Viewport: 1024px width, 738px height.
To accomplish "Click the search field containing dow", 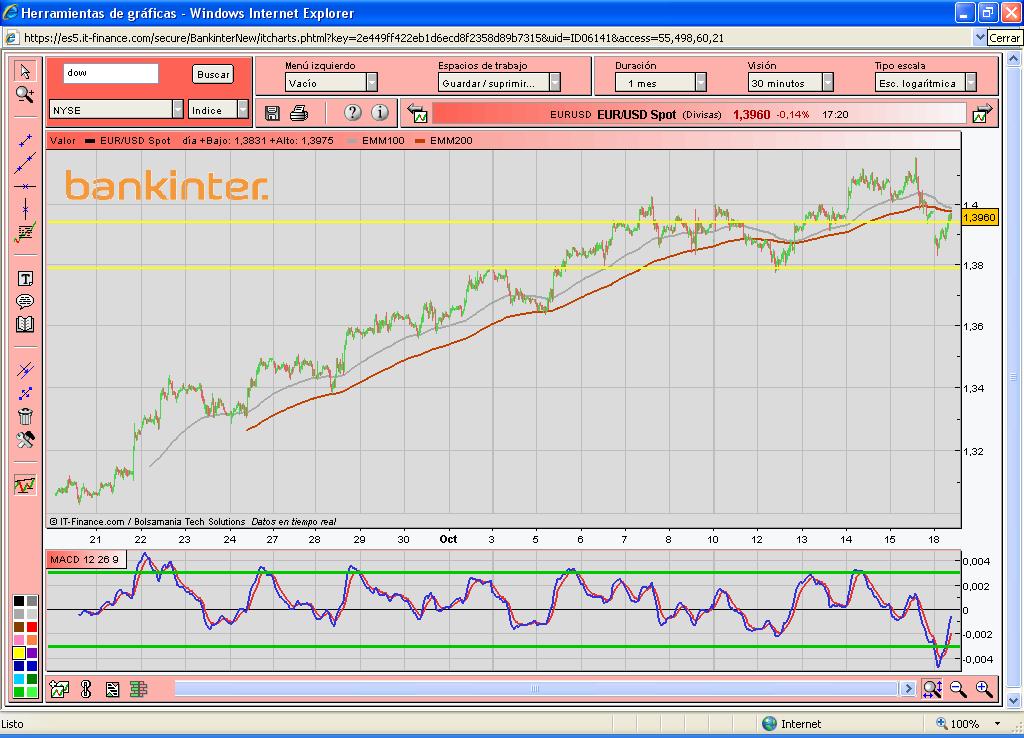I will click(110, 73).
